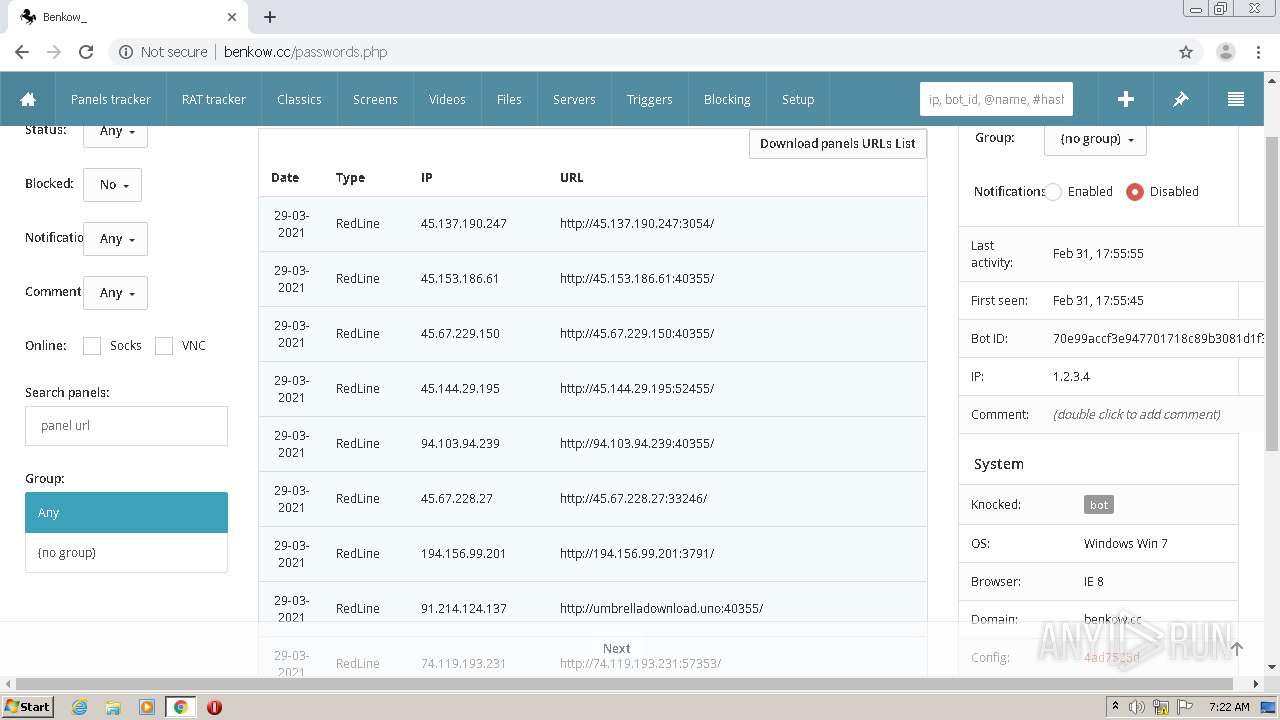
Task: Open file explorer in taskbar
Action: pyautogui.click(x=113, y=707)
